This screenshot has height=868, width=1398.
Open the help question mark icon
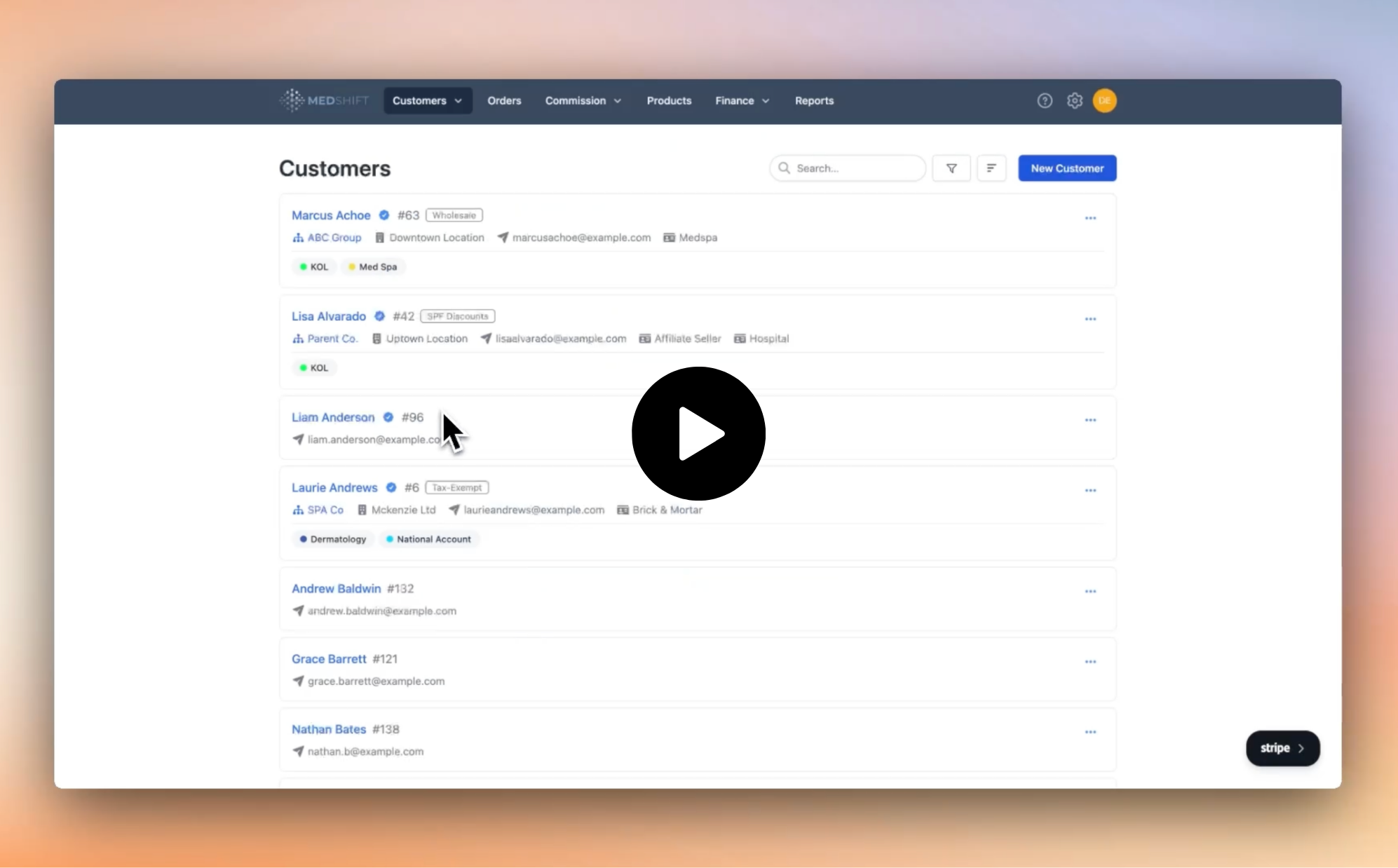(1044, 100)
